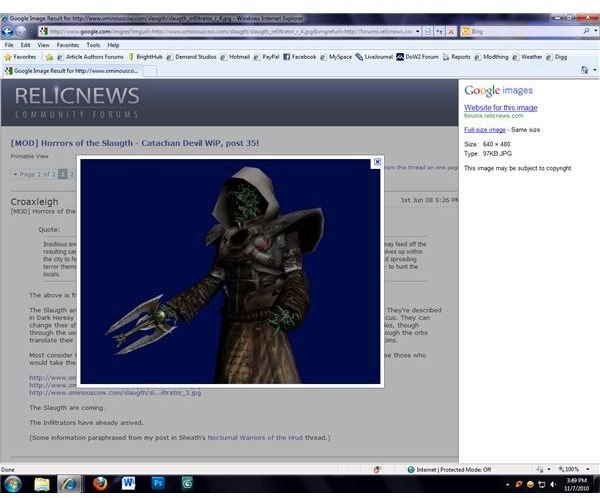Viewport: 600px width, 498px height.
Task: Open the recent pages dropdown arrow
Action: point(32,31)
